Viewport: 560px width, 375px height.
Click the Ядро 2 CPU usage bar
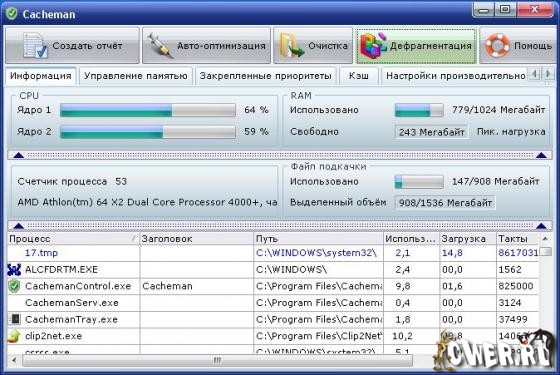pyautogui.click(x=148, y=132)
